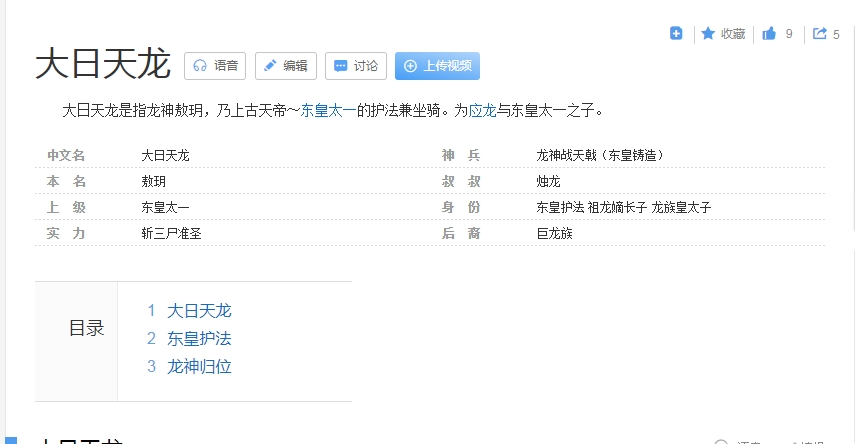
Task: Click the page title 大日天龙
Action: tap(103, 64)
